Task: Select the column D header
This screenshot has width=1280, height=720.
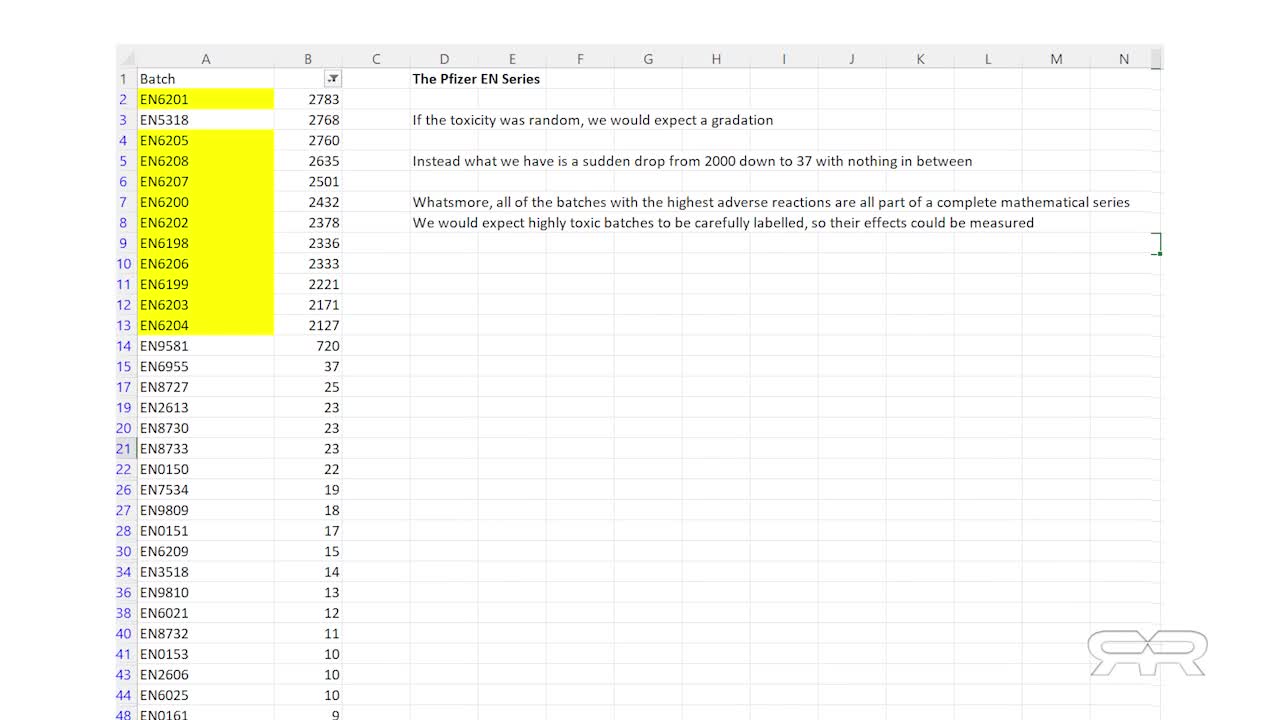Action: (x=444, y=59)
